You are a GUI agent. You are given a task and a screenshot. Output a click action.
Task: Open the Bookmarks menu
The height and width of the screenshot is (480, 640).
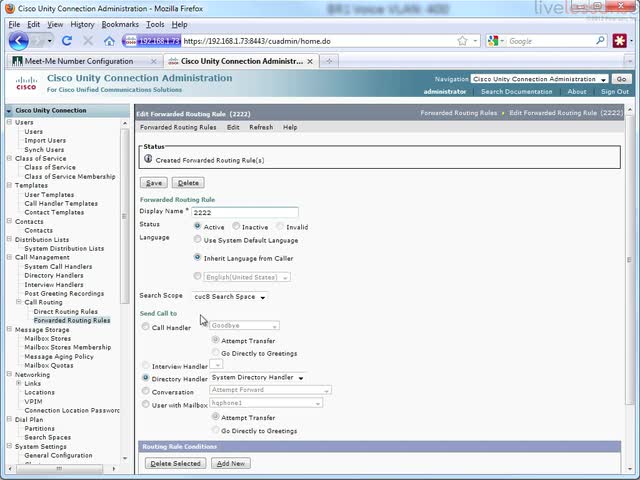point(120,24)
